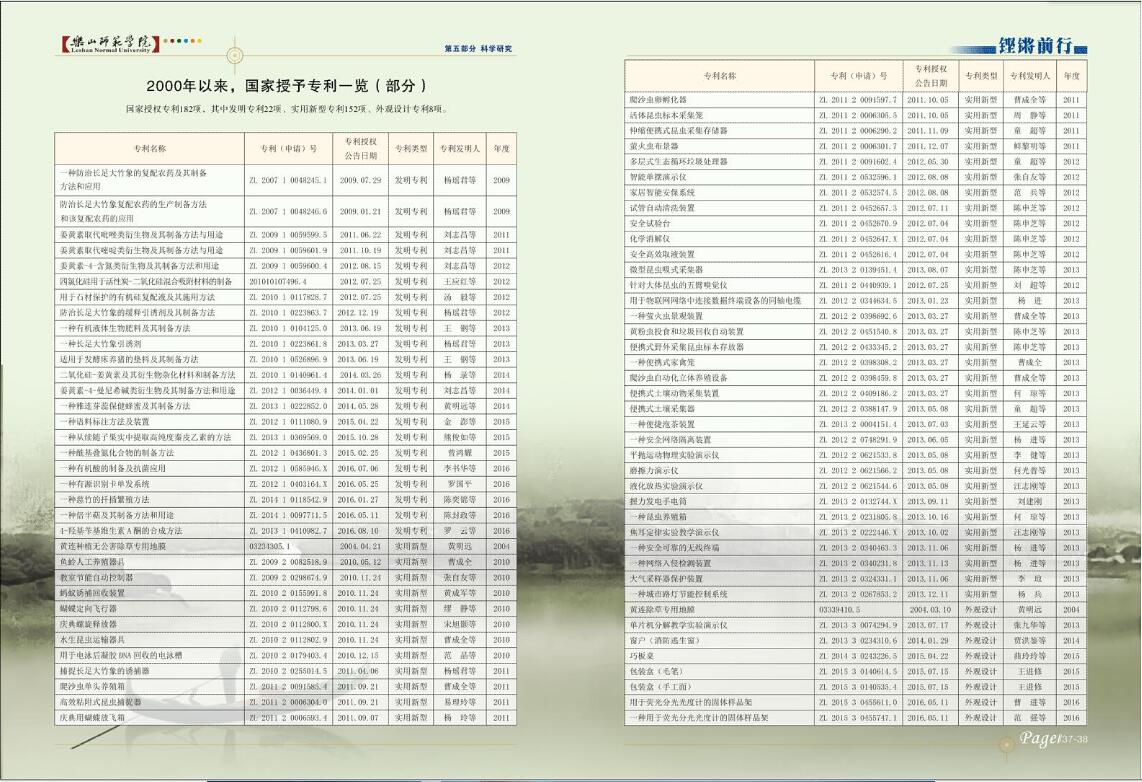The height and width of the screenshot is (782, 1142).
Task: Click patent name "爬沙虫卵孵化器"
Action: point(658,100)
